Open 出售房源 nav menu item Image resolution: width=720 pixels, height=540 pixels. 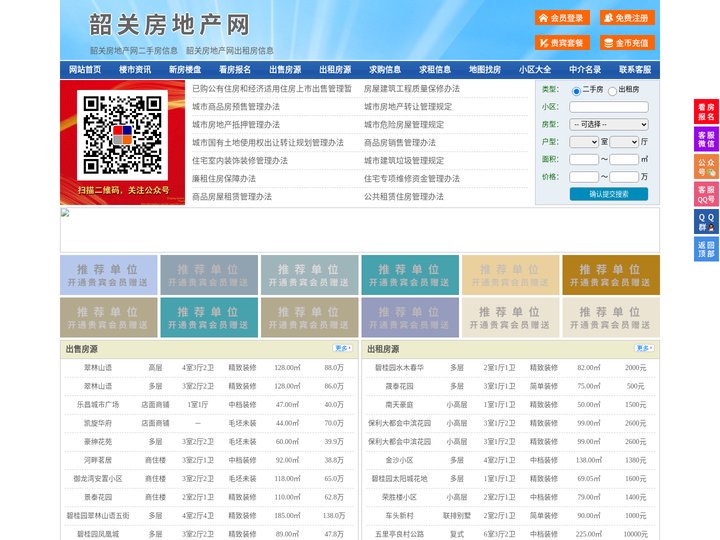click(285, 70)
